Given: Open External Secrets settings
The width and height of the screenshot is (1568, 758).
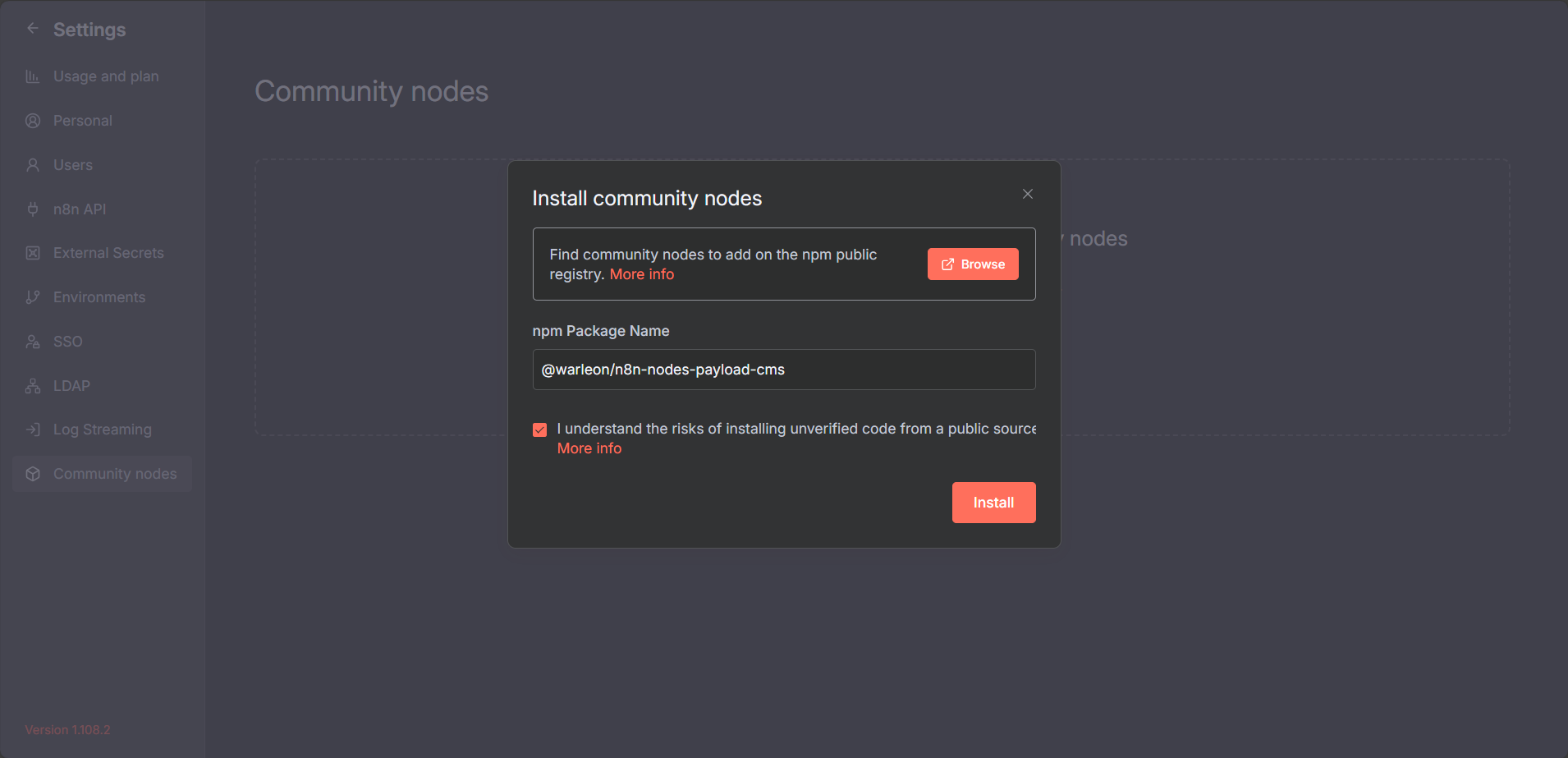Looking at the screenshot, I should pos(103,253).
